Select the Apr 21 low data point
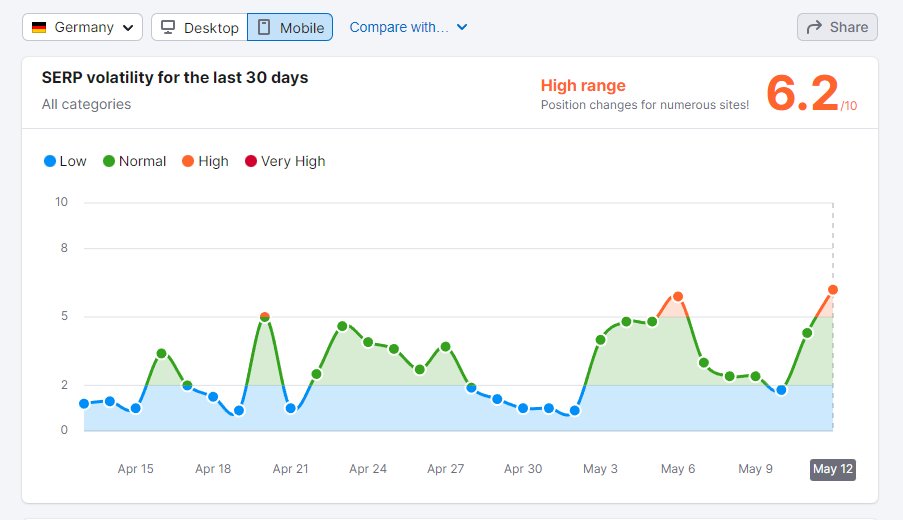 pos(291,408)
